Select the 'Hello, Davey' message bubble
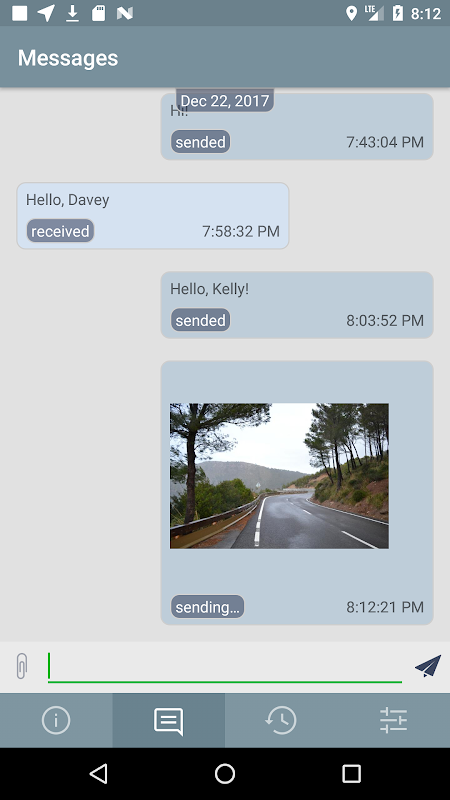Screen dimensions: 450x800 (x=153, y=216)
